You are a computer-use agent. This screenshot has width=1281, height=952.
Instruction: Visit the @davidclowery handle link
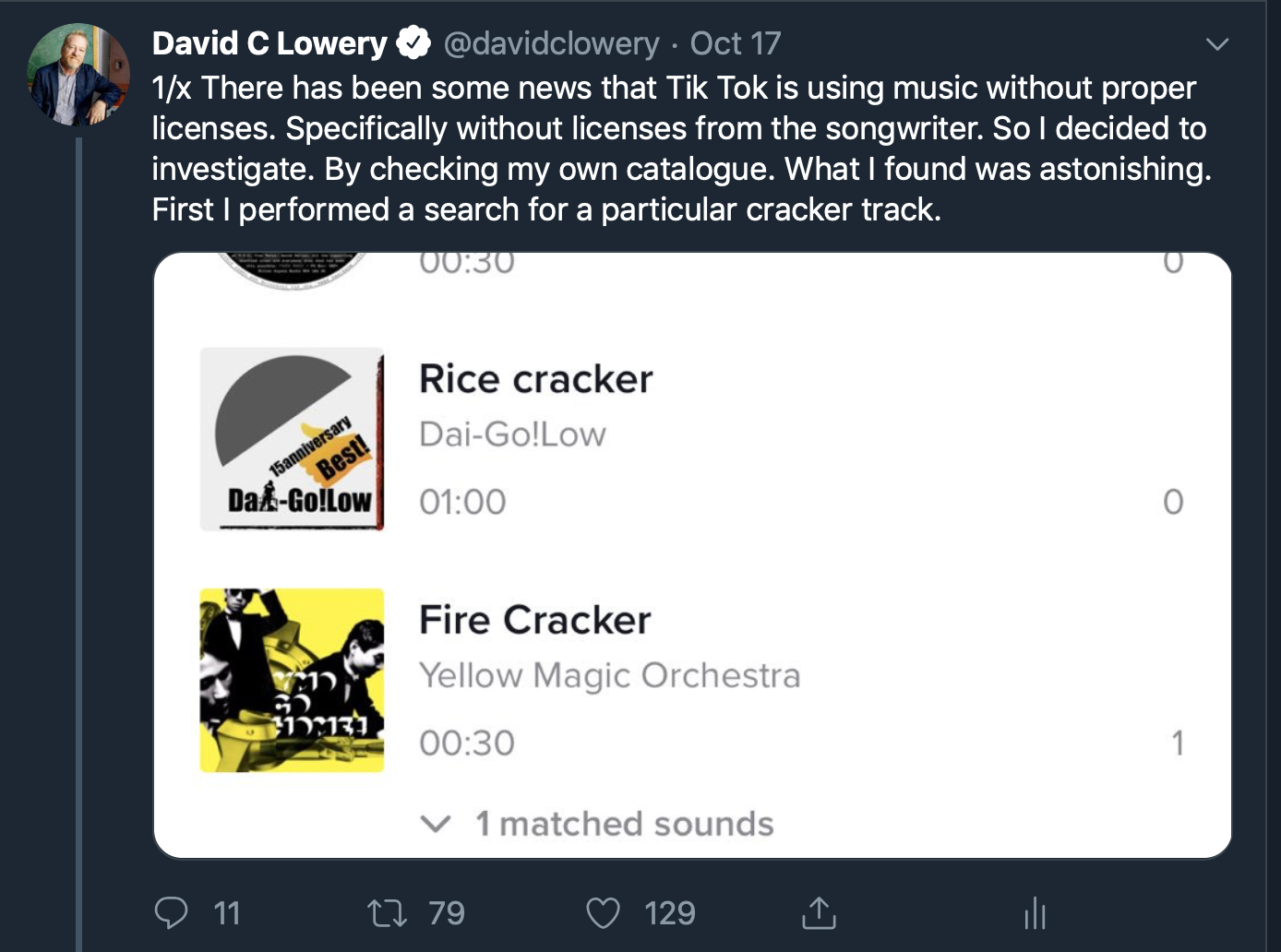pos(551,43)
